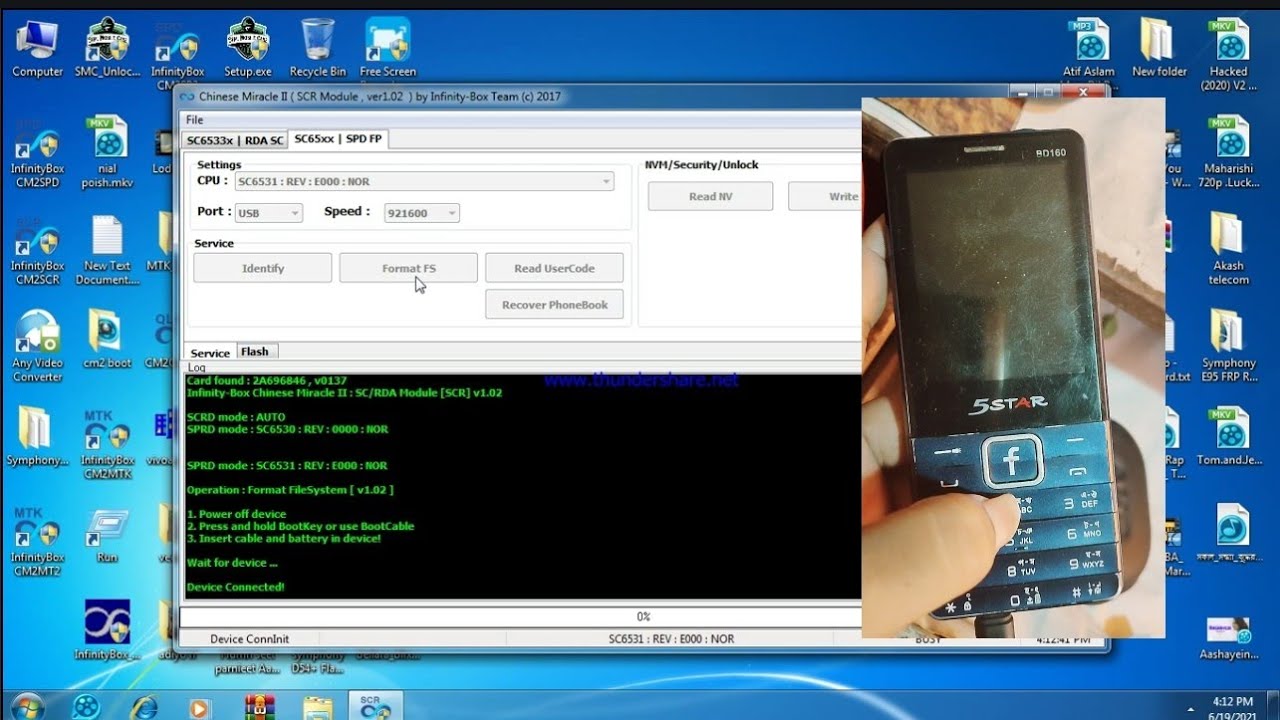Viewport: 1280px width, 720px height.
Task: Click the phone photo overlay window
Action: (1013, 367)
